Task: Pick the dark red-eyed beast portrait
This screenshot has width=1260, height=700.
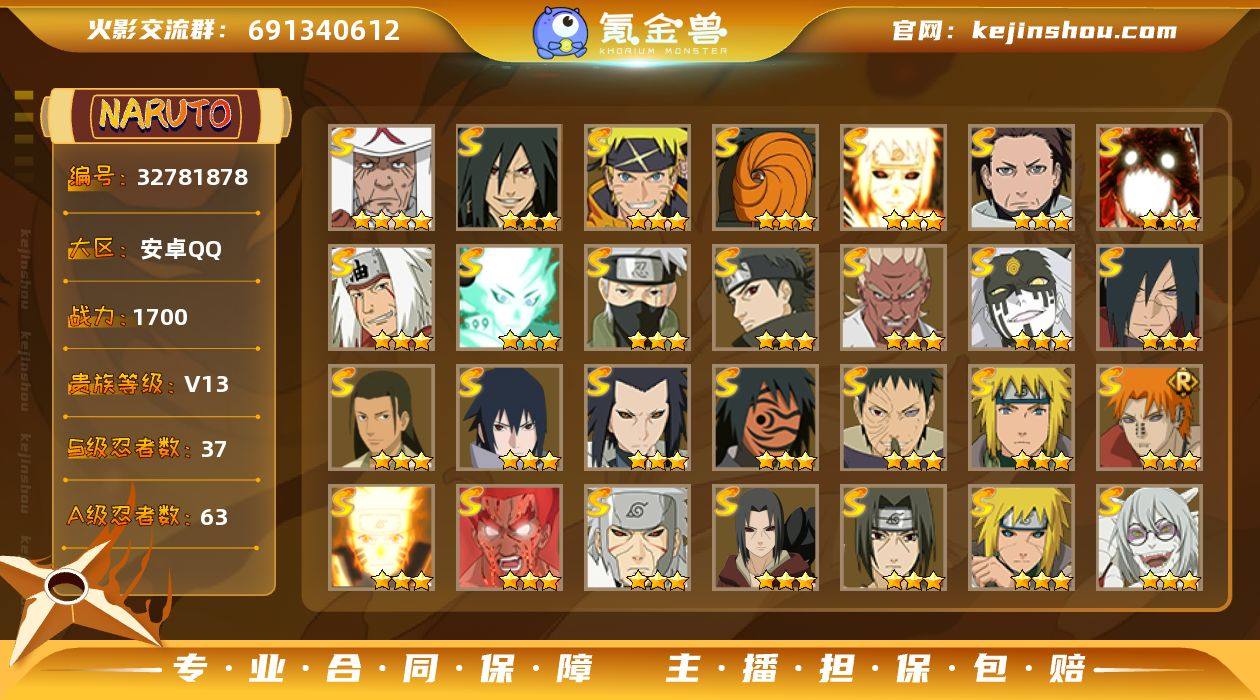Action: pos(1149,177)
